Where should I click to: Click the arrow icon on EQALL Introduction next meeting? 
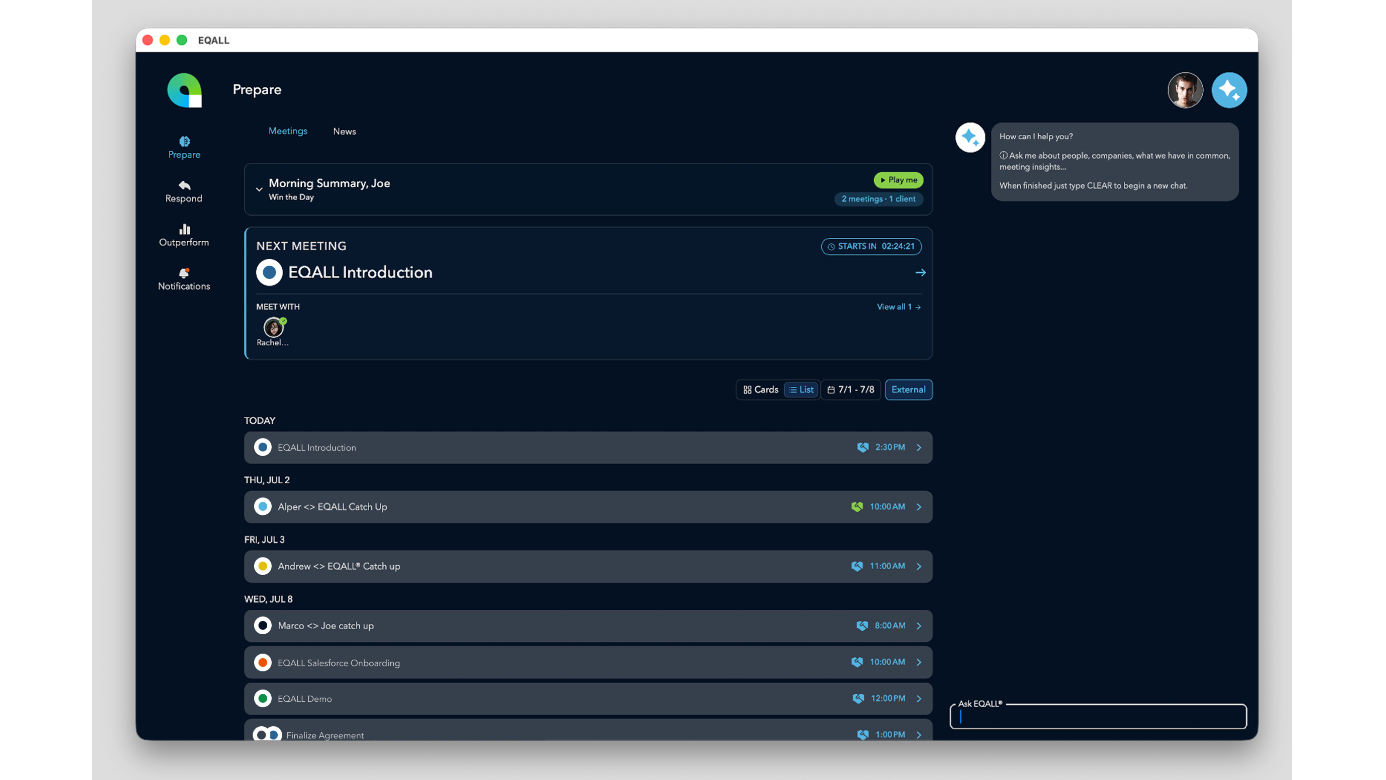[x=920, y=272]
